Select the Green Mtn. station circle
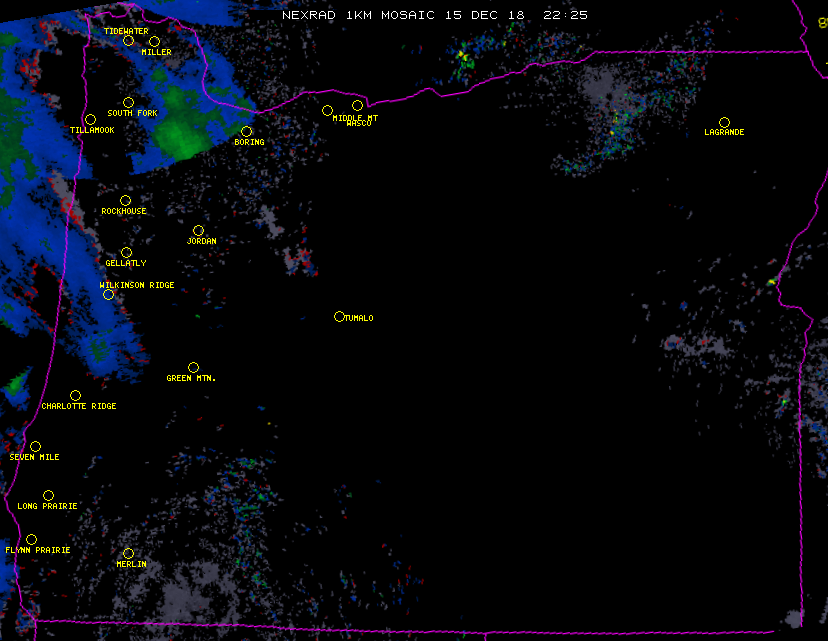The height and width of the screenshot is (641, 828). click(x=193, y=367)
